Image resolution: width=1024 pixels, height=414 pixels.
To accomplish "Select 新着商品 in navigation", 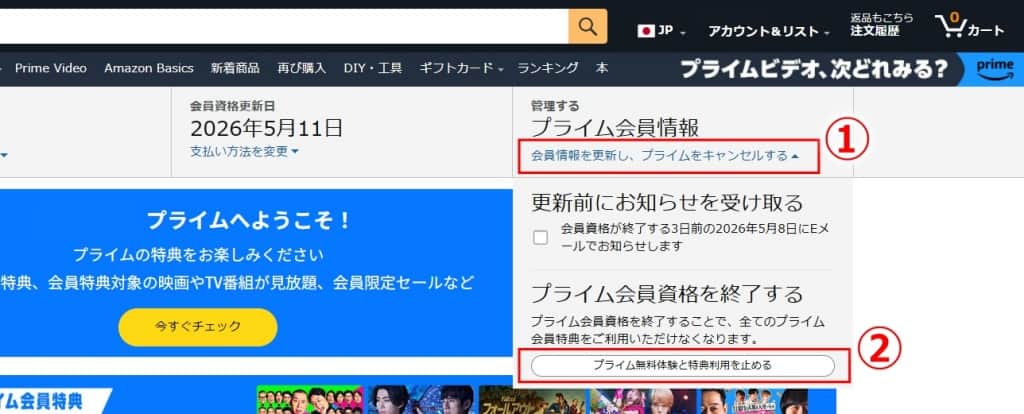I will tap(235, 68).
